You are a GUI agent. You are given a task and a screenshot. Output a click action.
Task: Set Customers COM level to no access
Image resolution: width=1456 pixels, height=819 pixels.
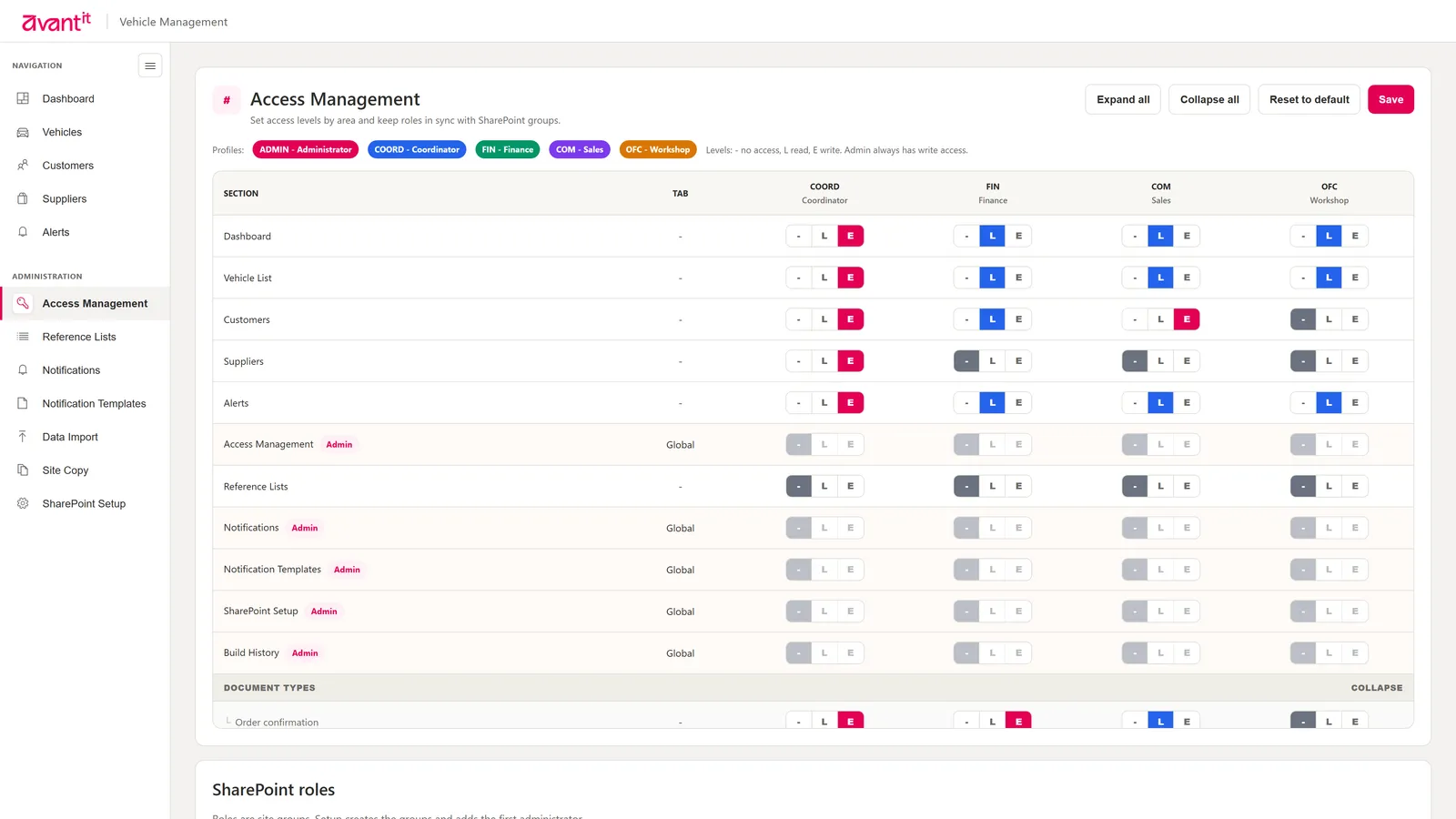coord(1135,319)
